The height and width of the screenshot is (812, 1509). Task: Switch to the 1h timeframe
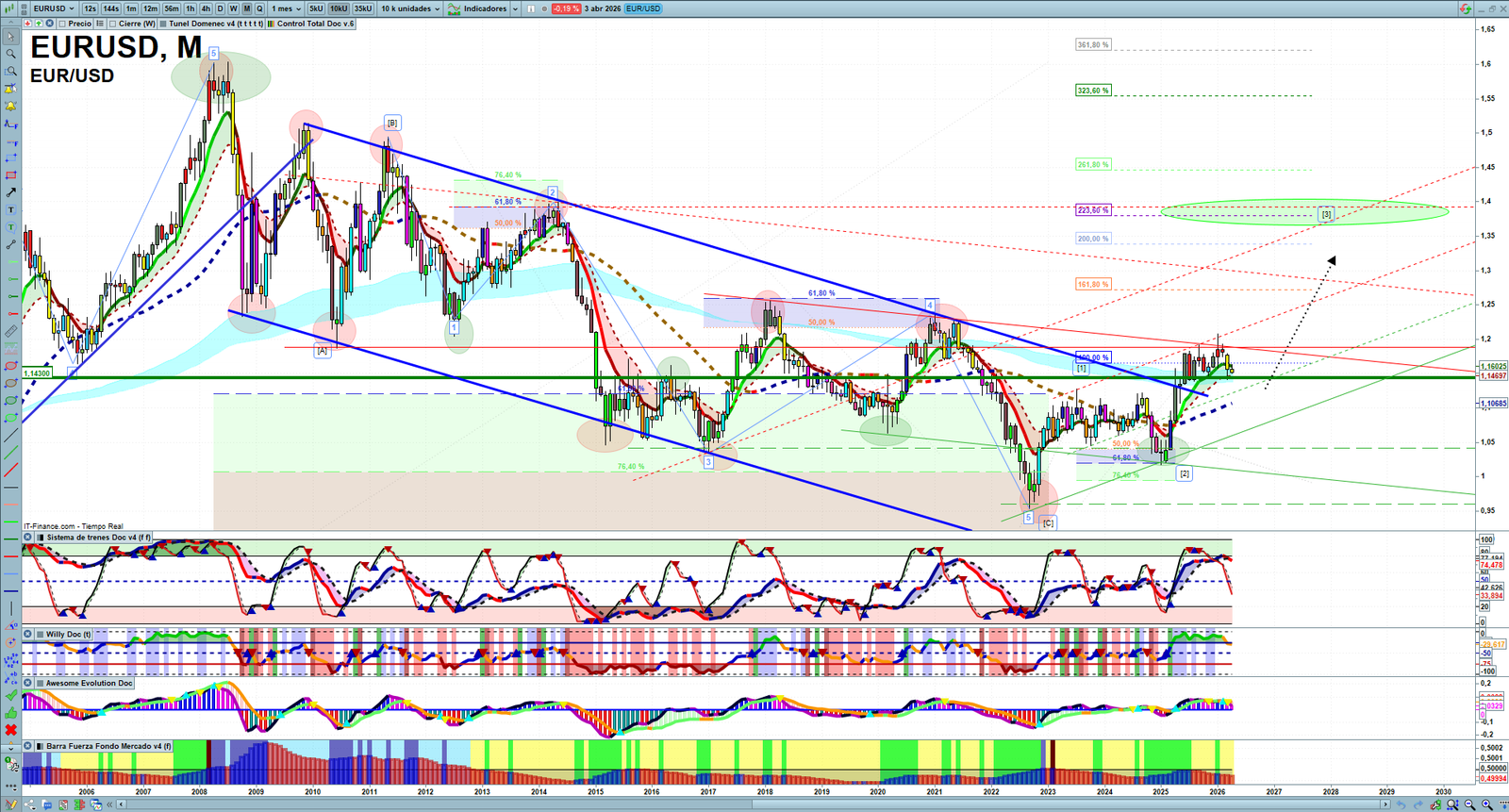pos(191,8)
